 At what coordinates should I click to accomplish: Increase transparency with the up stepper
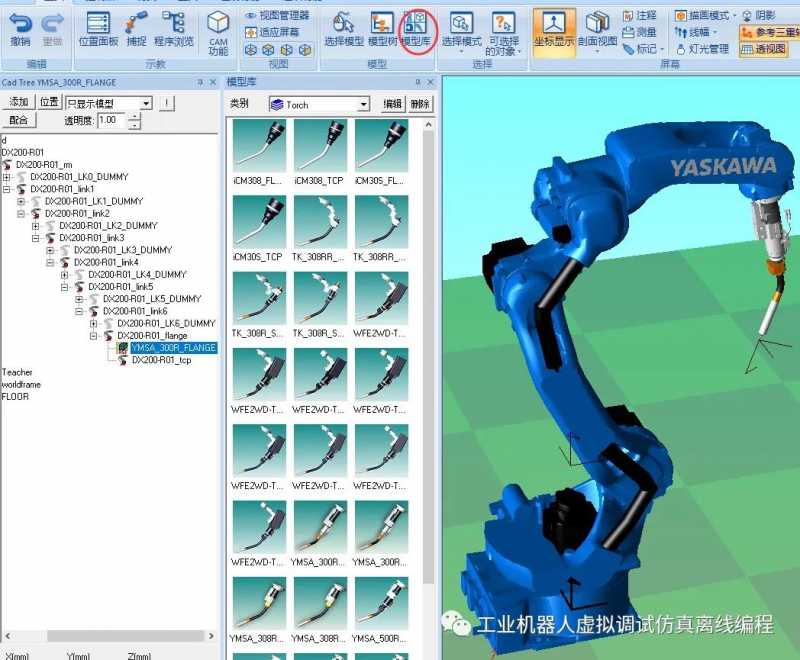point(134,117)
